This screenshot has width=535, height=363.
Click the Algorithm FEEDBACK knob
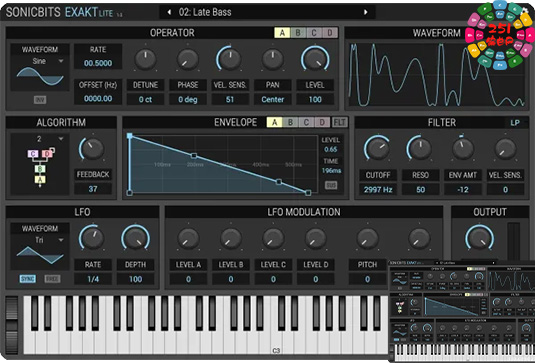pyautogui.click(x=92, y=149)
